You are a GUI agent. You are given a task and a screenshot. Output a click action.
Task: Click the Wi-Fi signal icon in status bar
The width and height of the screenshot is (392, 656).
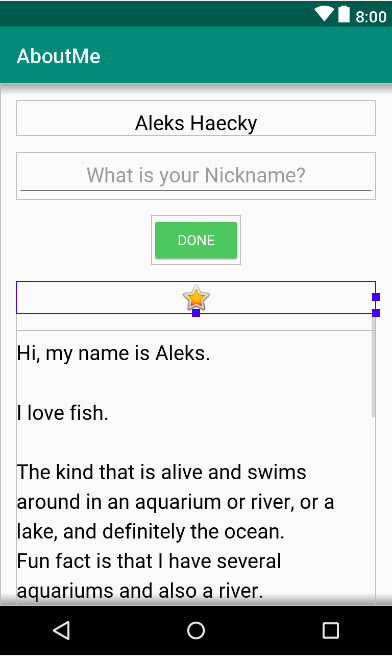324,14
